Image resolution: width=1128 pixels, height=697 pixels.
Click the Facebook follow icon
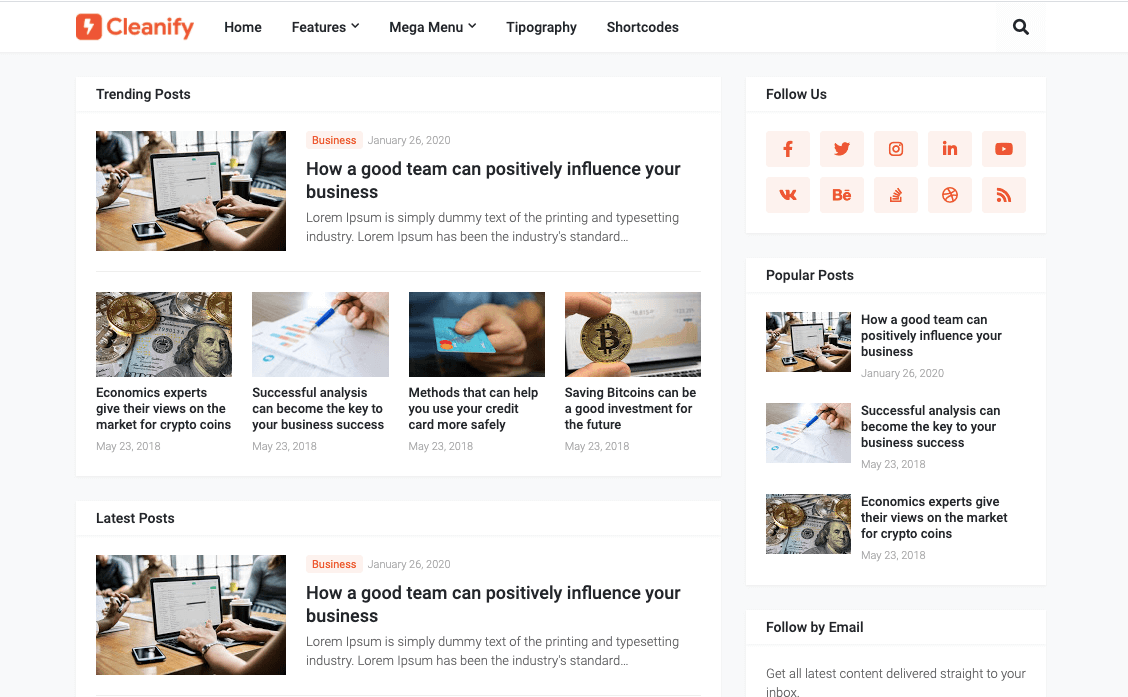(x=788, y=149)
